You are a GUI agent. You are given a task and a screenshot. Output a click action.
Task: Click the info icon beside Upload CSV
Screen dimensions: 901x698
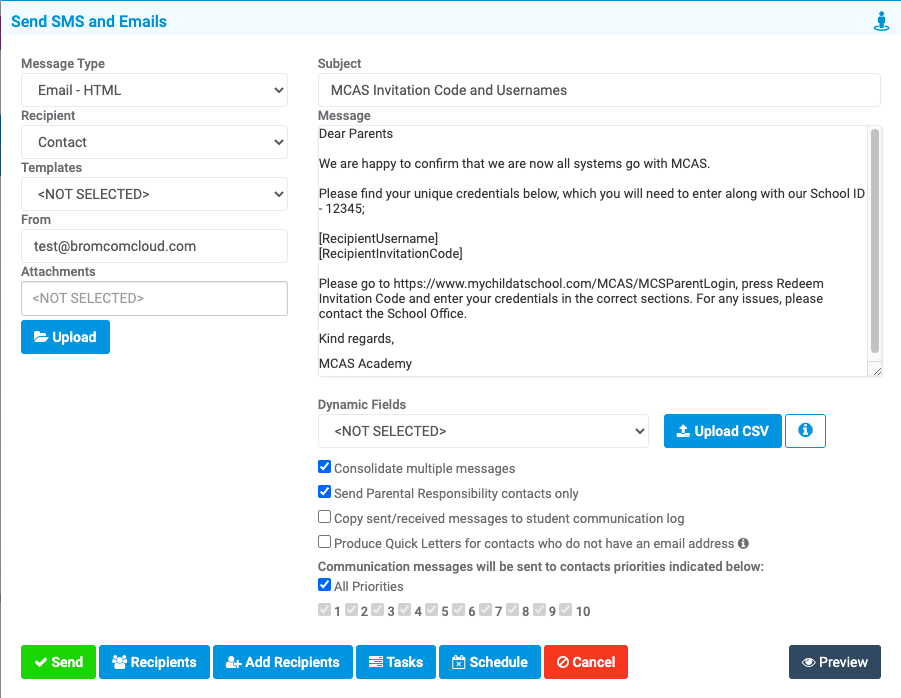(x=805, y=430)
